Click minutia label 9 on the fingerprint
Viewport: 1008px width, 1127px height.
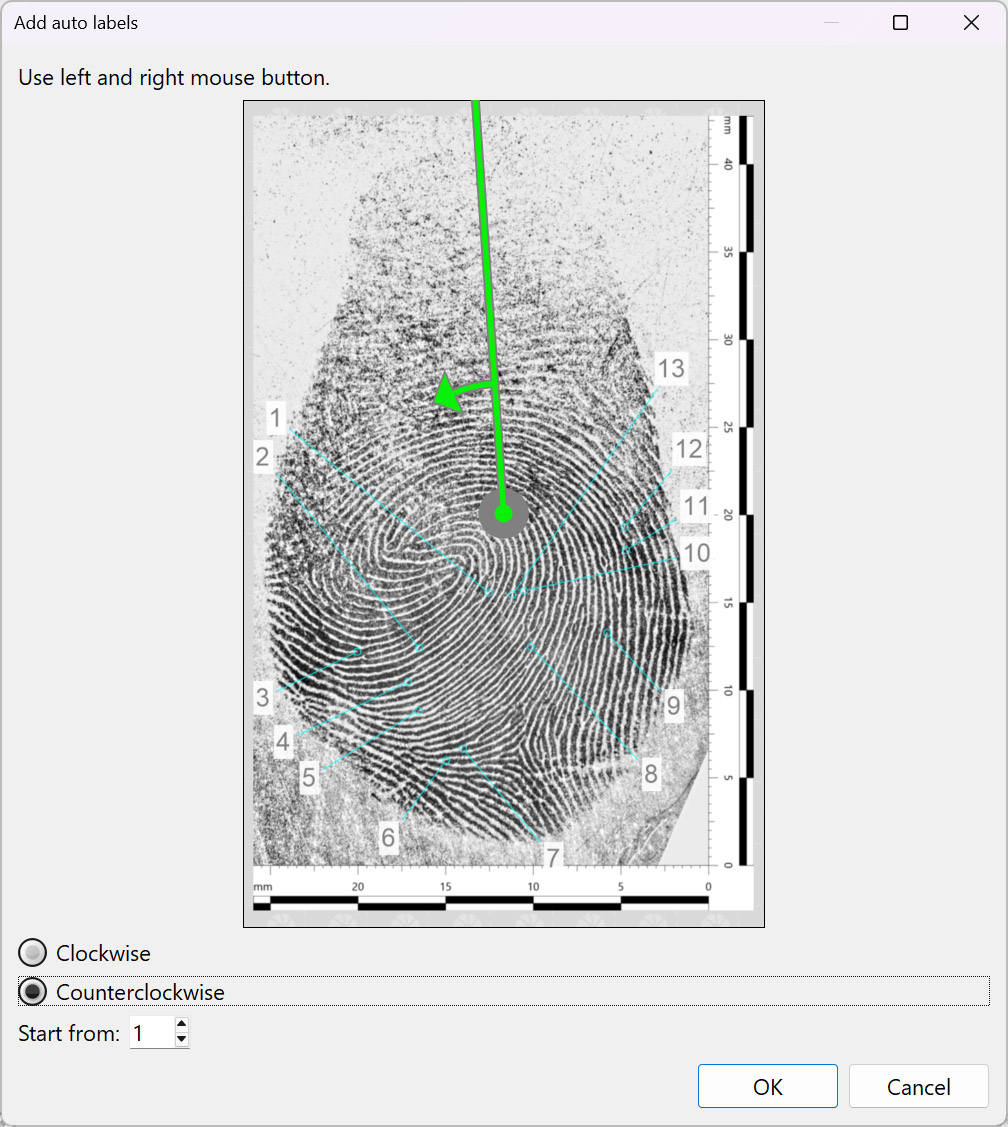(x=673, y=706)
